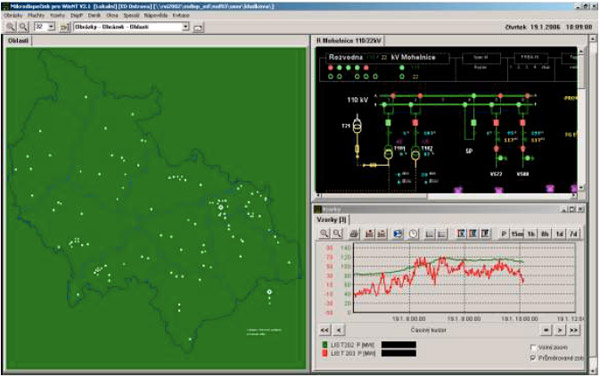The width and height of the screenshot is (600, 377).
Task: Click the yellow arrow navigation icon in main toolbar
Action: point(64,27)
